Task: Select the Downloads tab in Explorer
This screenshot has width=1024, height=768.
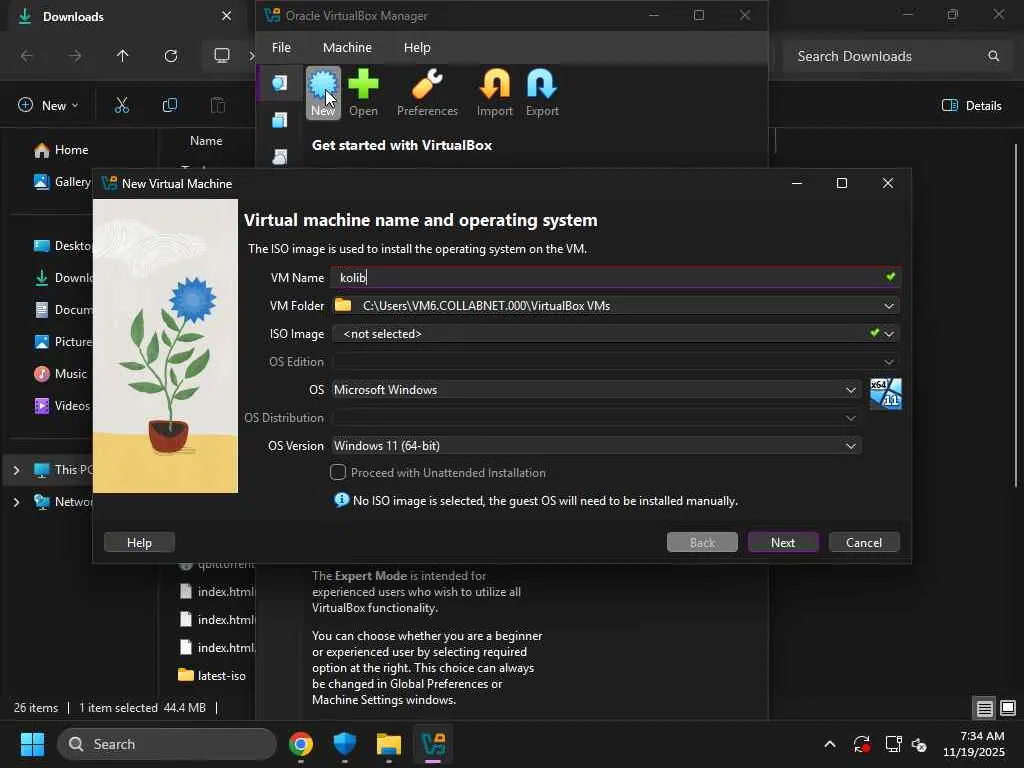Action: click(124, 16)
